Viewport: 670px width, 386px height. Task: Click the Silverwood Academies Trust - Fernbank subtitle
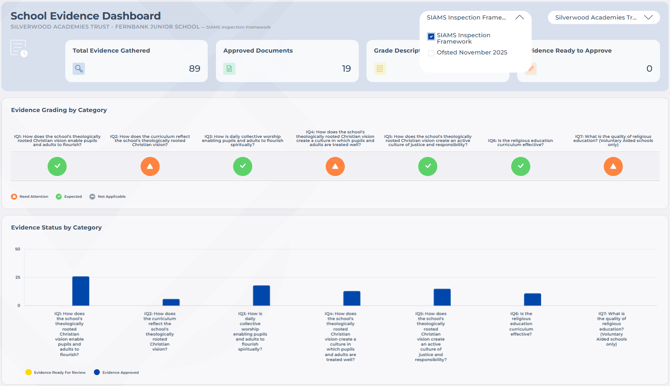105,27
